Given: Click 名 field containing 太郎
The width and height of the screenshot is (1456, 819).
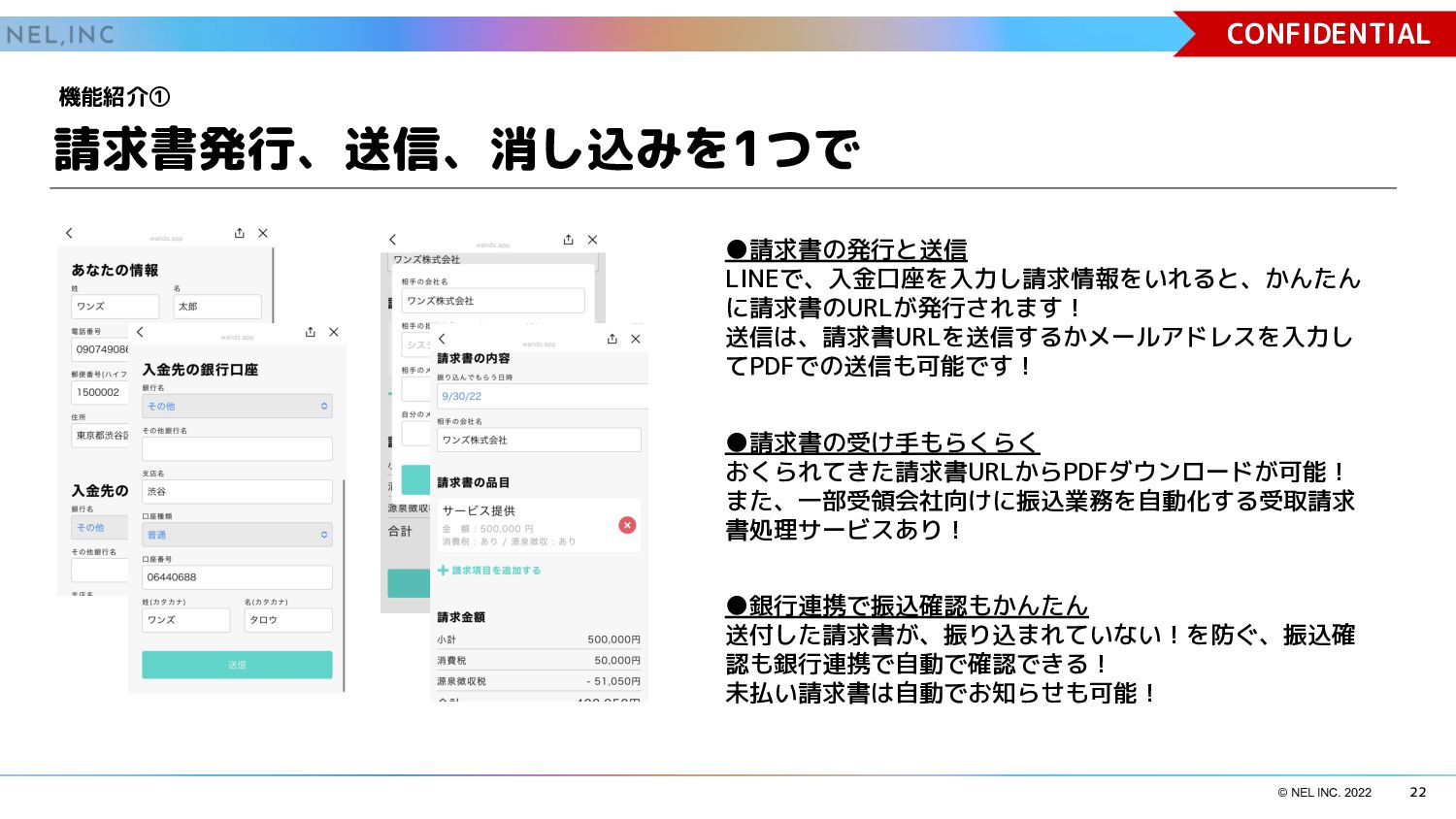Looking at the screenshot, I should coord(217,306).
